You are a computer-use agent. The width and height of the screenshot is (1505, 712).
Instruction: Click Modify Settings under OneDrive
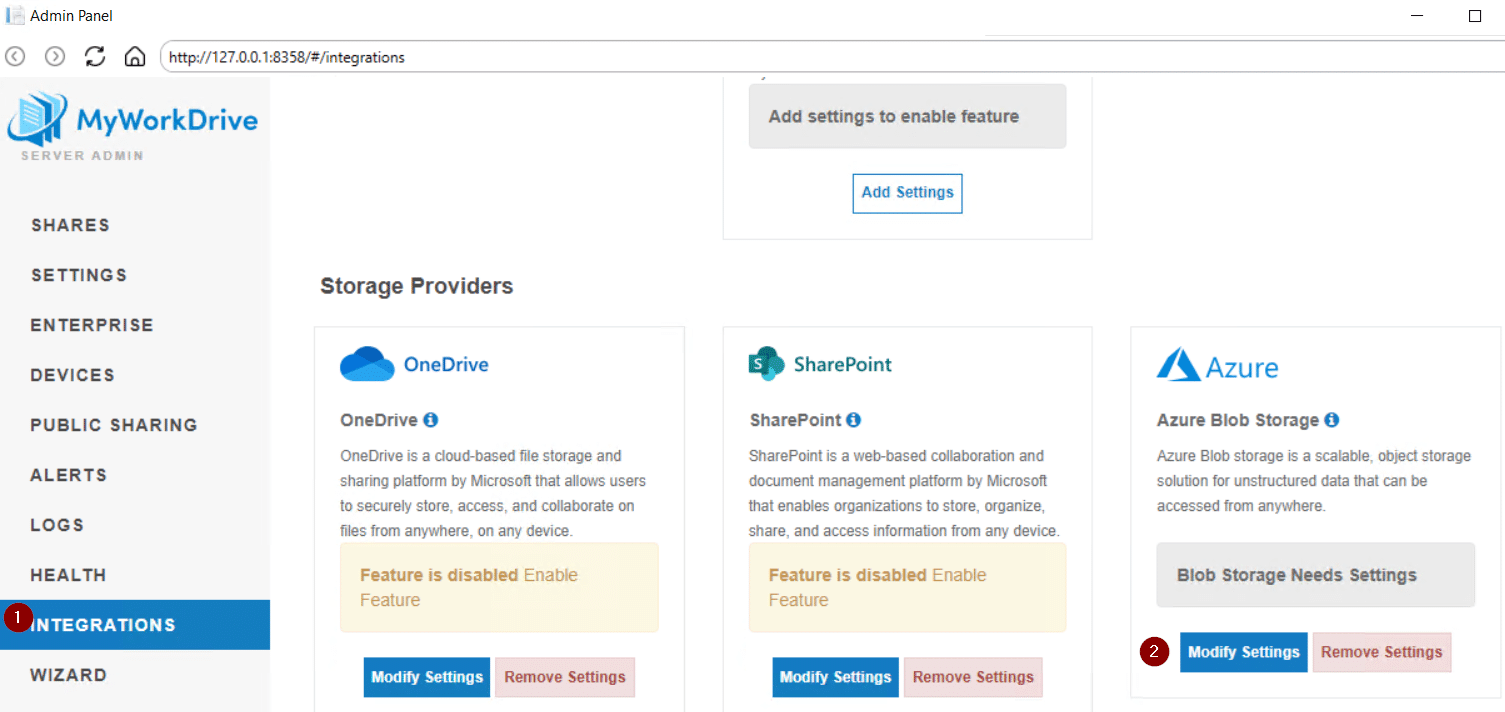426,677
